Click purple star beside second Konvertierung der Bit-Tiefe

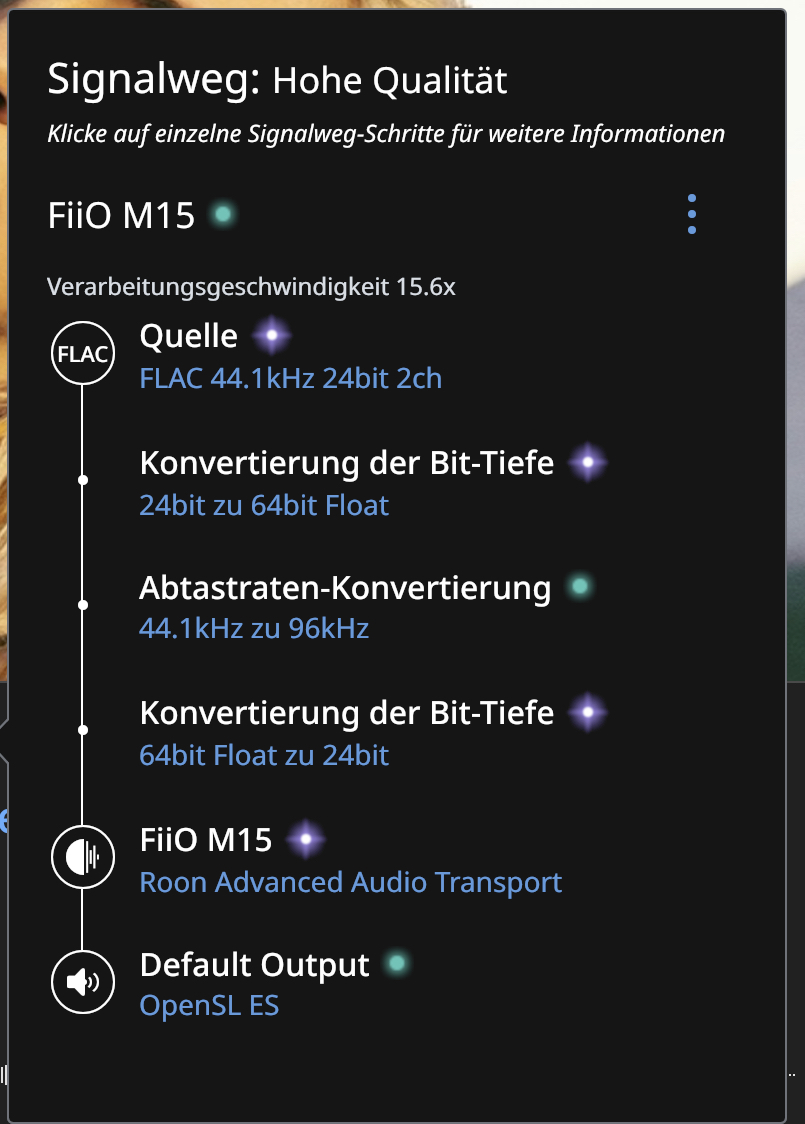[x=588, y=712]
